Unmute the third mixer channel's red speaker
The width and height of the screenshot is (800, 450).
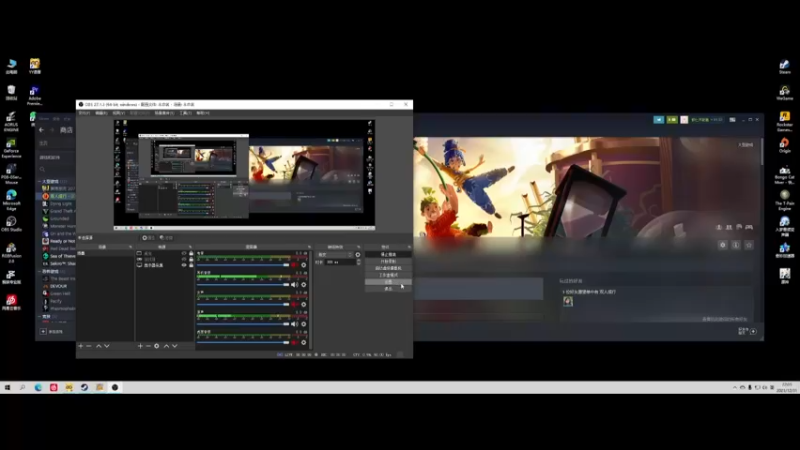(294, 305)
